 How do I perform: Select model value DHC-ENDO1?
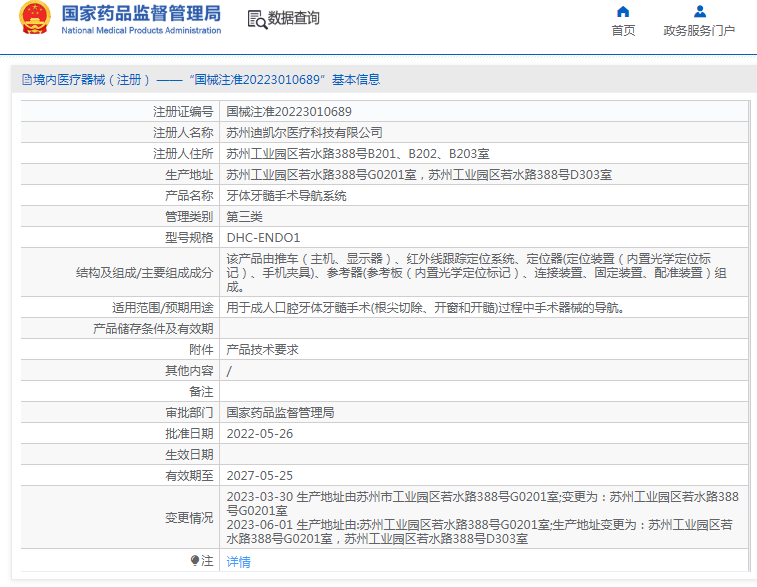coord(263,238)
